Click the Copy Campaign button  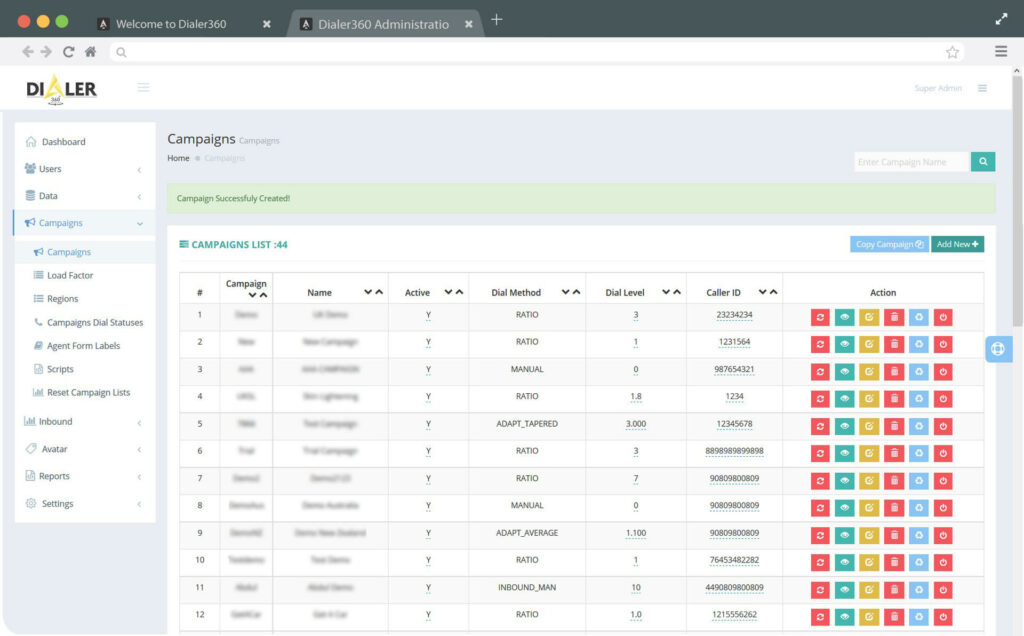889,243
